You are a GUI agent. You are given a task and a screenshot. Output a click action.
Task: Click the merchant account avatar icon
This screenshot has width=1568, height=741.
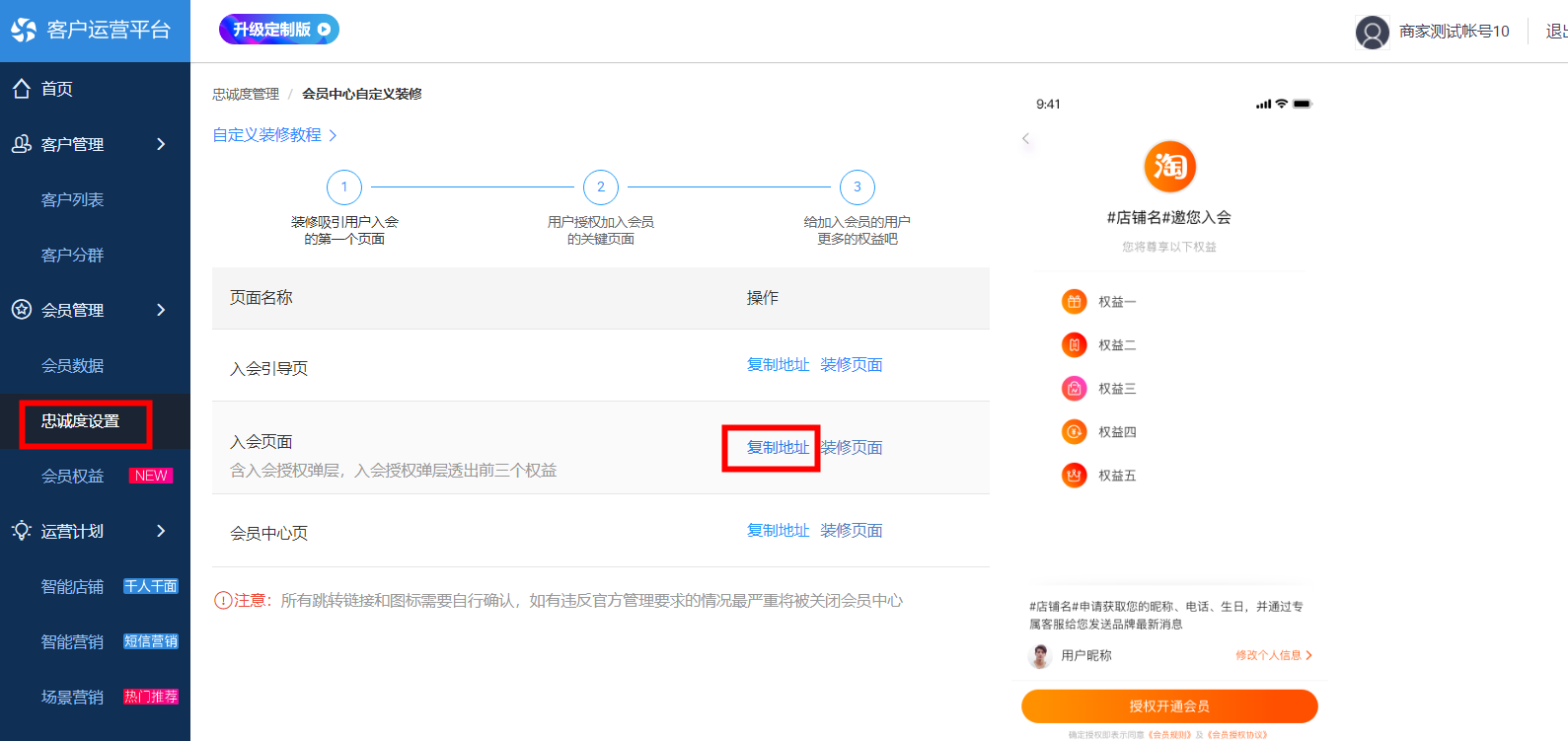tap(1372, 33)
